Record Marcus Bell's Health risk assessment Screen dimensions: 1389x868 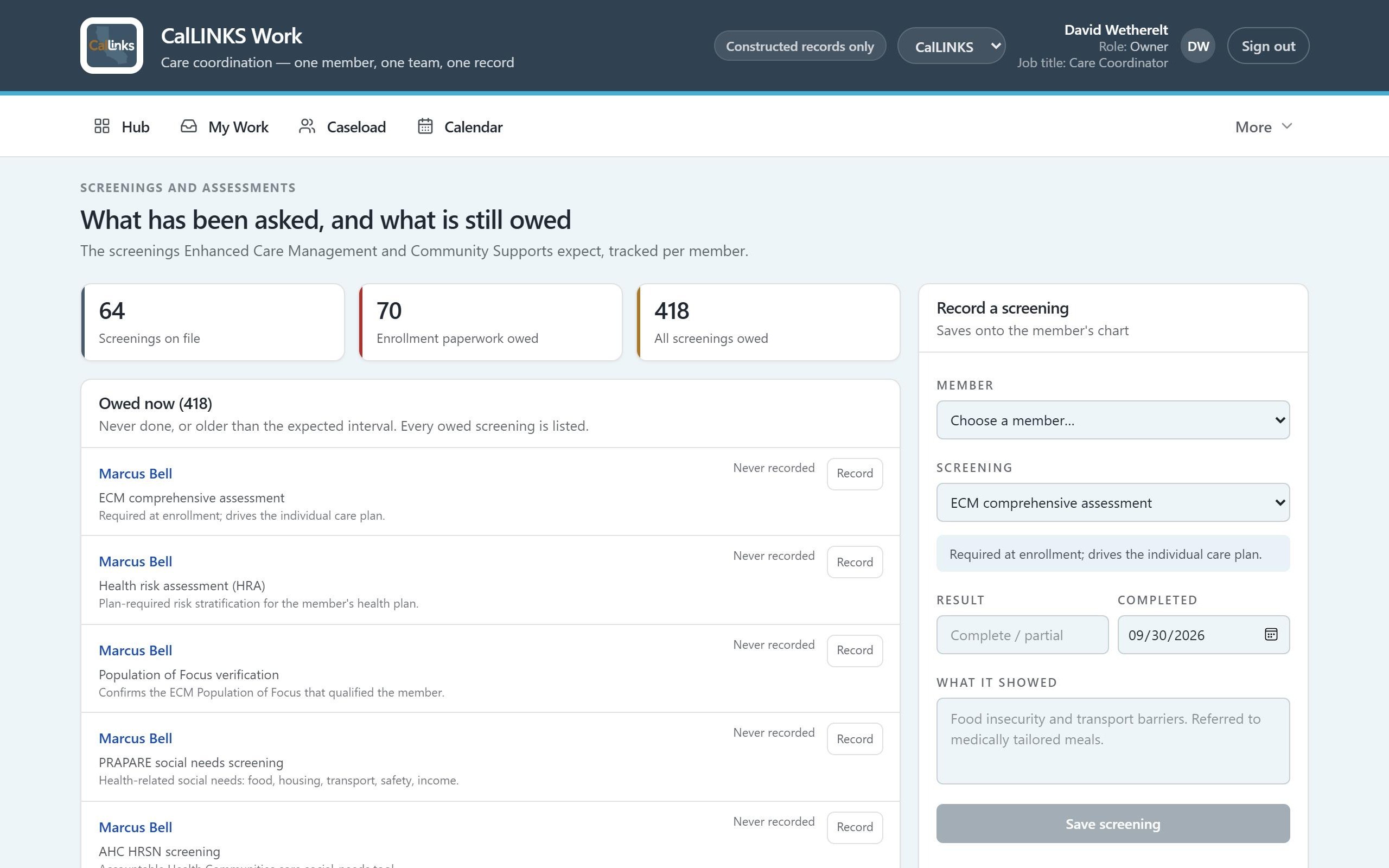point(855,562)
